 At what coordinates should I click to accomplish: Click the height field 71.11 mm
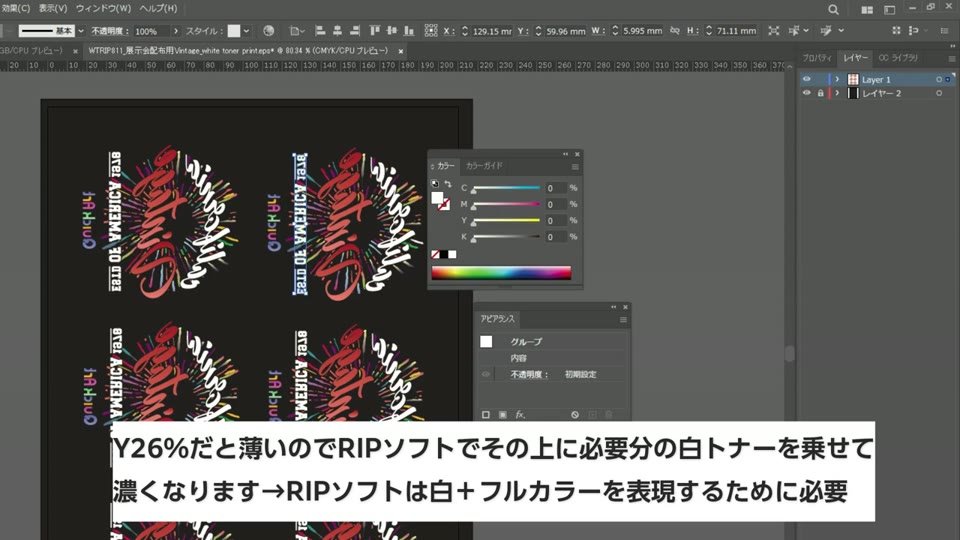(x=736, y=31)
